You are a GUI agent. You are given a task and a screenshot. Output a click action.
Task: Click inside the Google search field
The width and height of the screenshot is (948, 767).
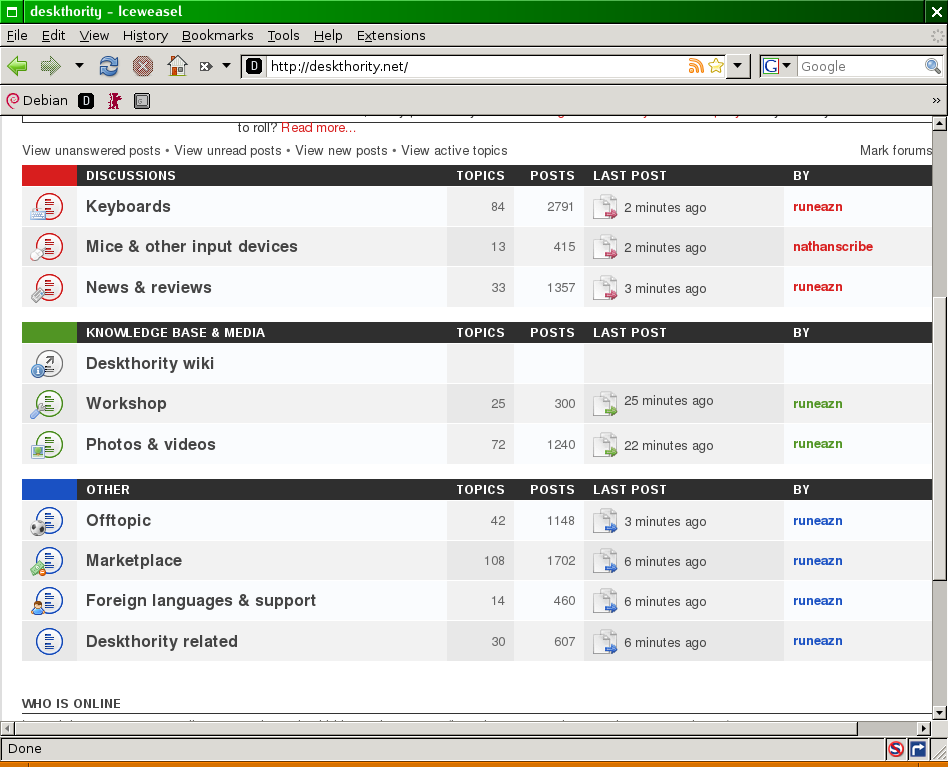tap(858, 66)
